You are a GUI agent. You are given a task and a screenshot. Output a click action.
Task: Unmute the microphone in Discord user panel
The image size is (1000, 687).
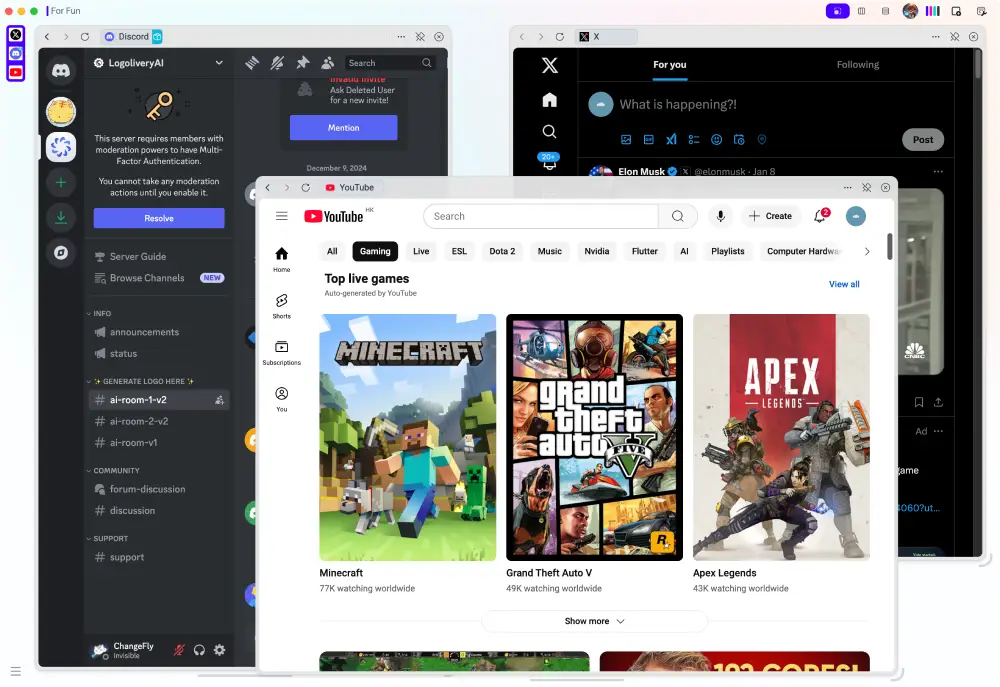point(180,650)
